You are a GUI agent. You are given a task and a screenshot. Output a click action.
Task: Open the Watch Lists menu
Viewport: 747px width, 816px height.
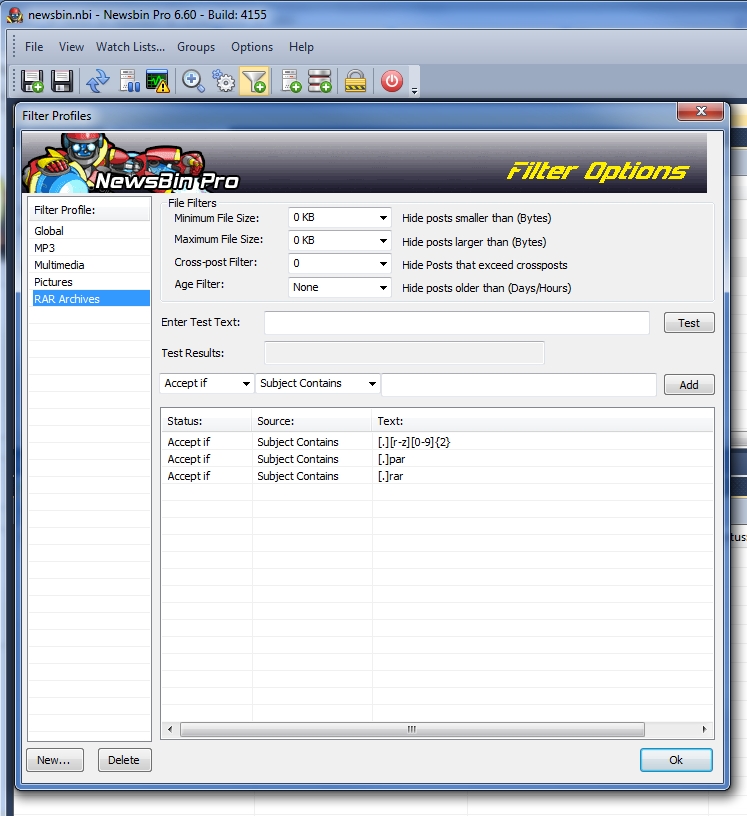pyautogui.click(x=130, y=47)
